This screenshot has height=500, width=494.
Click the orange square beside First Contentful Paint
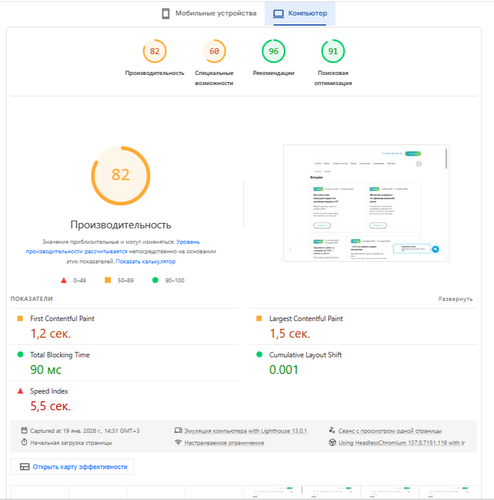[20, 319]
